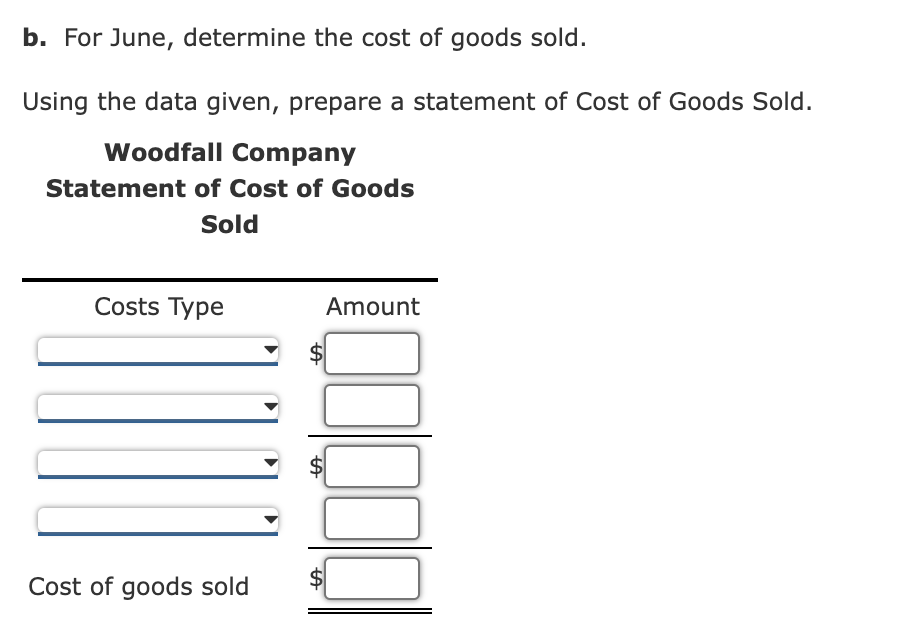Click the Statement of Cost of Goods heading
The image size is (906, 634).
(229, 188)
